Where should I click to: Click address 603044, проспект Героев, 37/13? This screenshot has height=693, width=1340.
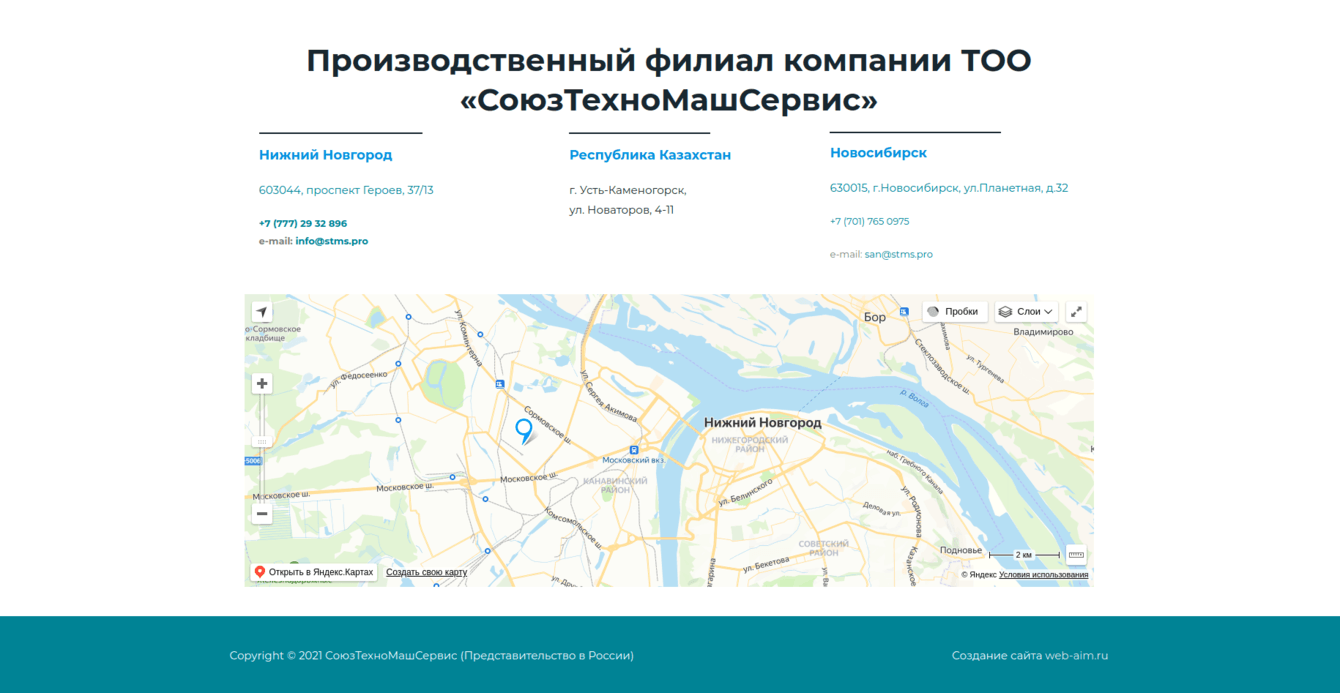point(346,190)
